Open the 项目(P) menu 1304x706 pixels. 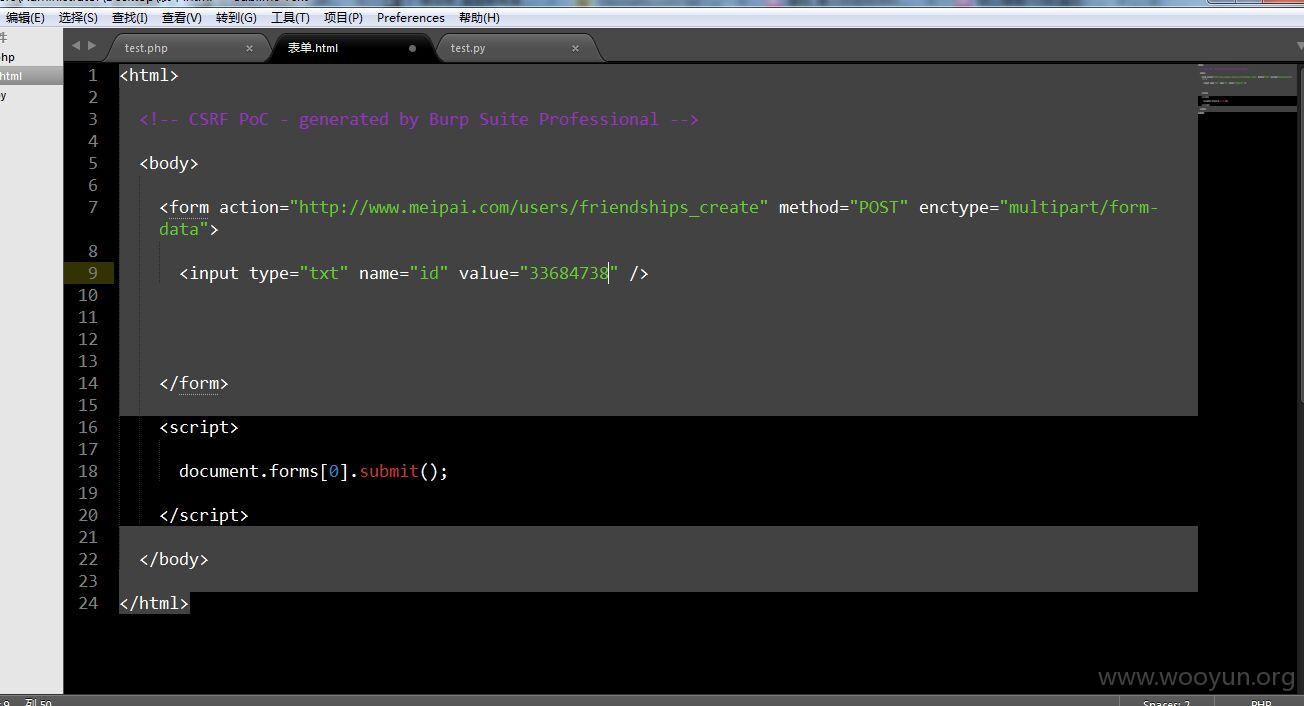[x=343, y=18]
